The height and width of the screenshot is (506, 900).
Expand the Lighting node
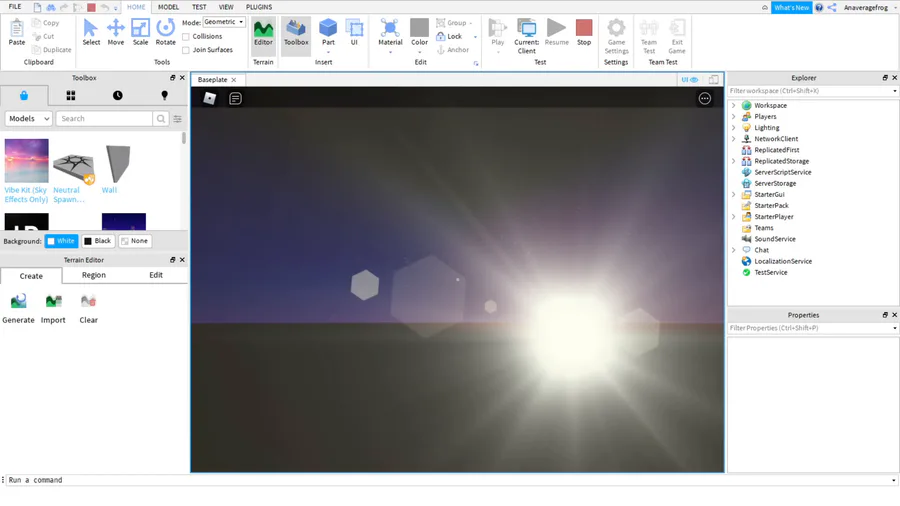point(733,127)
